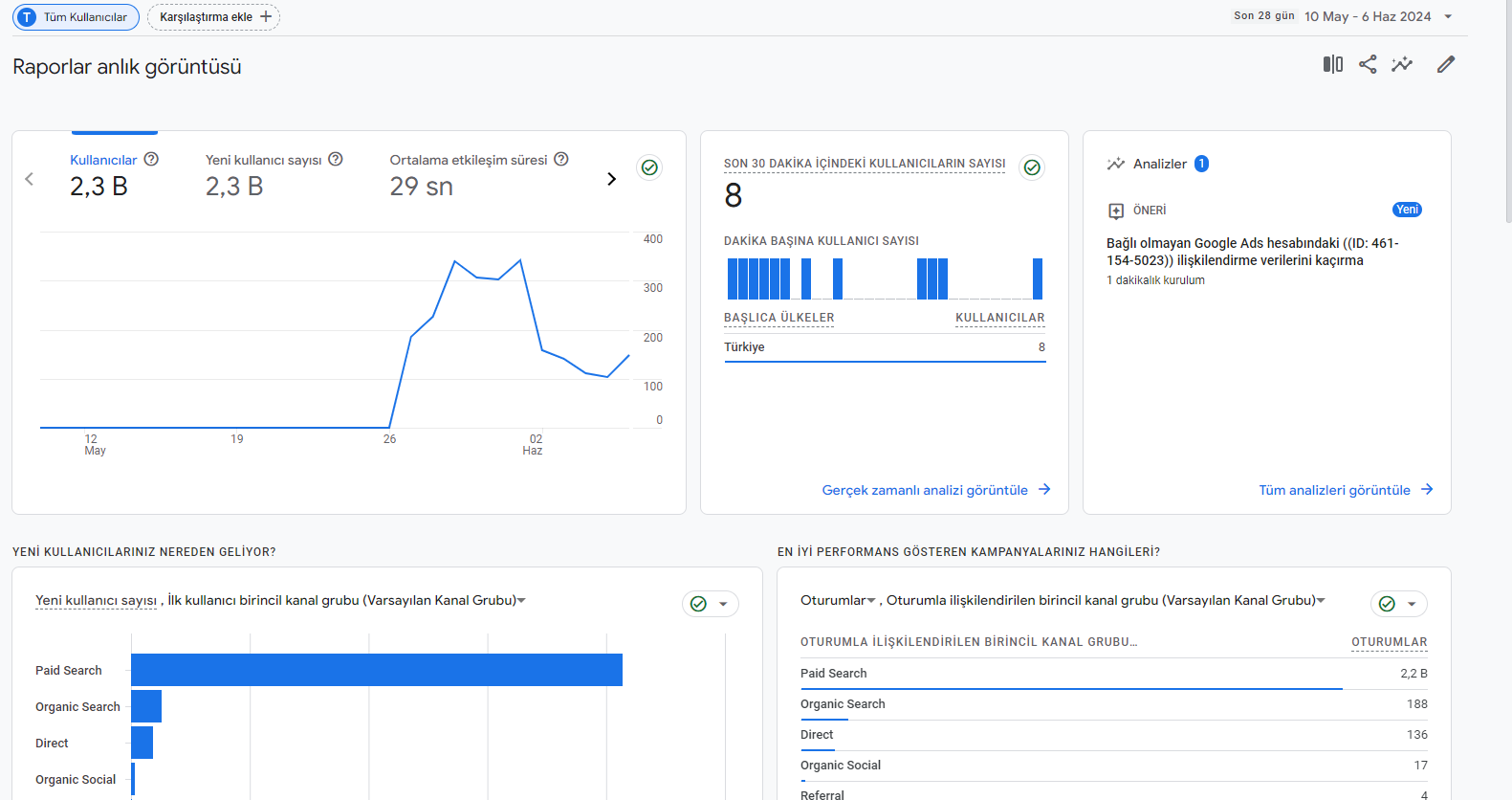The height and width of the screenshot is (800, 1512).
Task: Go to previous metrics with left chevron
Action: 30,179
